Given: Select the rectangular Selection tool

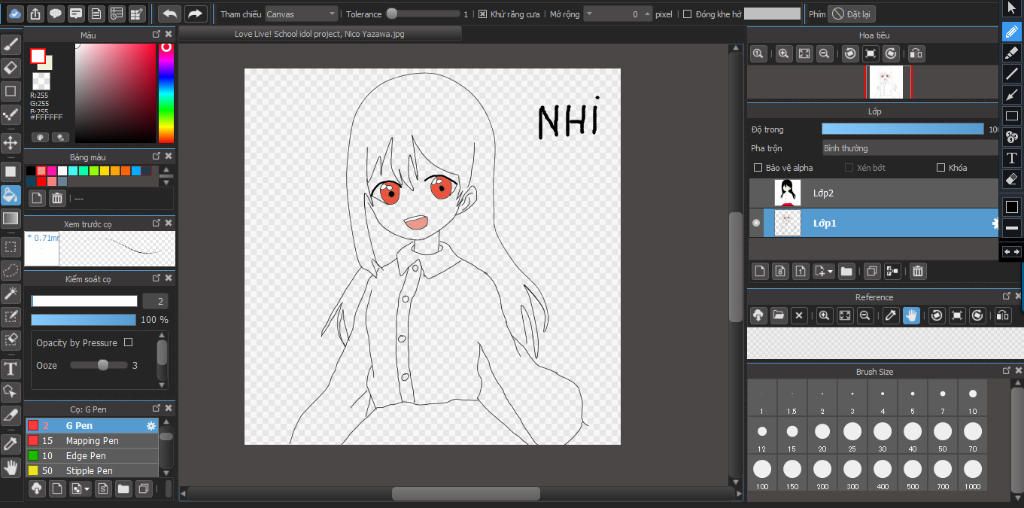Looking at the screenshot, I should (x=11, y=247).
